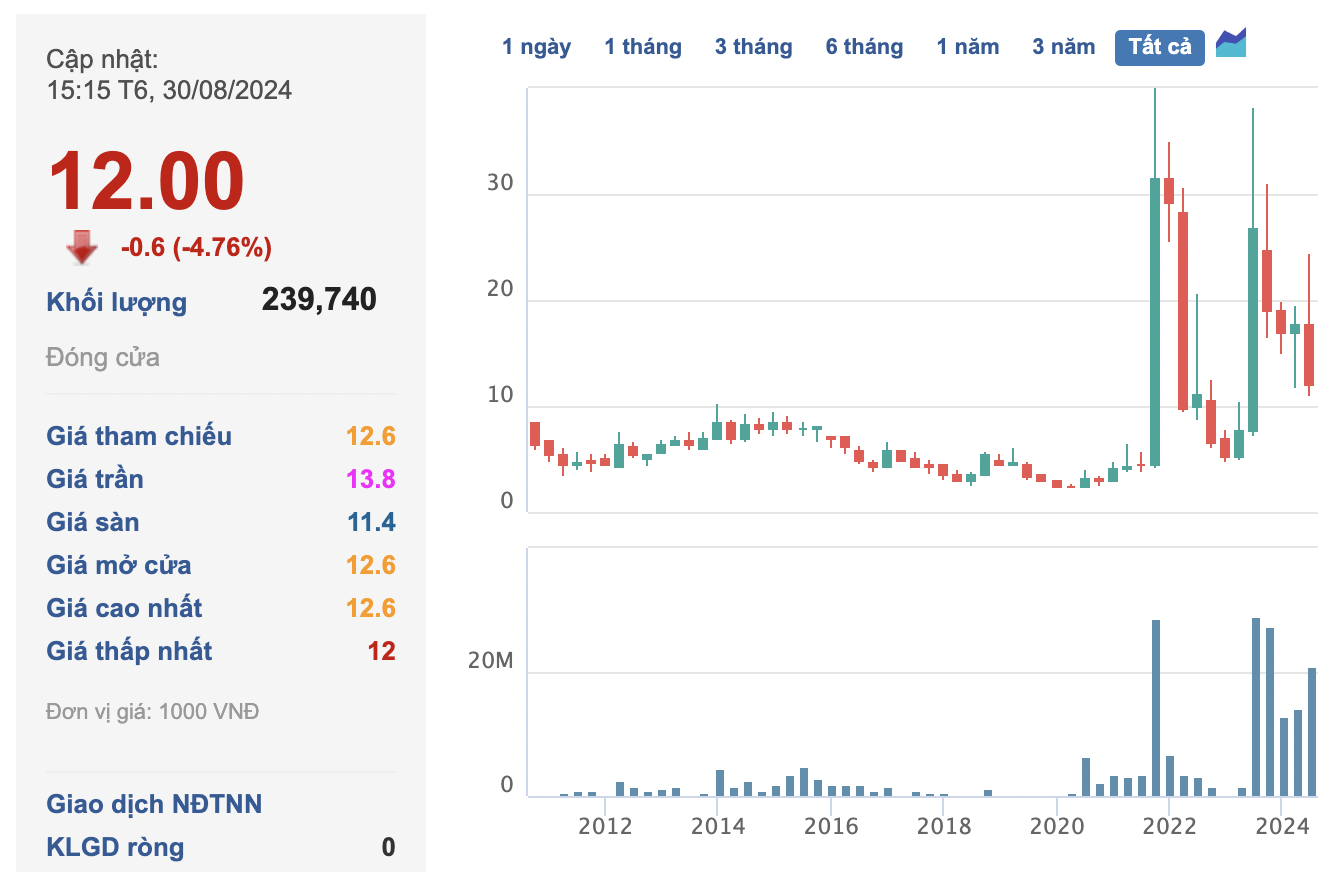Click the volume value 239,740
1336x872 pixels.
tap(319, 299)
